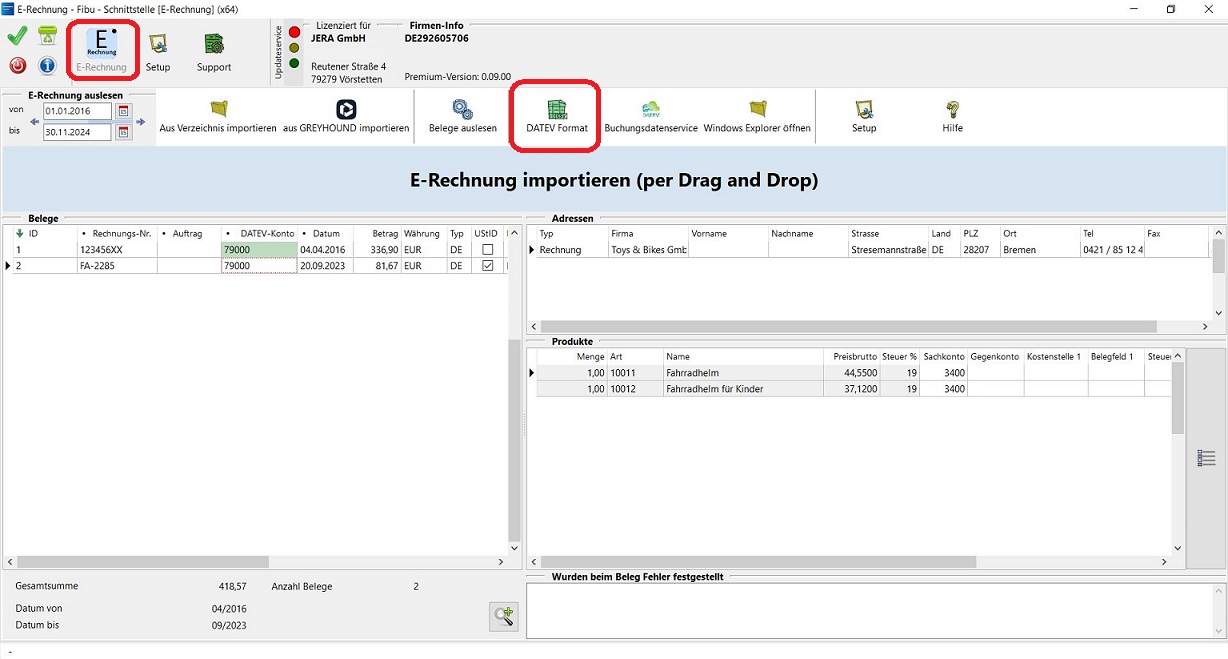The height and width of the screenshot is (659, 1228).
Task: Click the magnifier plus button below Belege
Action: click(x=503, y=616)
